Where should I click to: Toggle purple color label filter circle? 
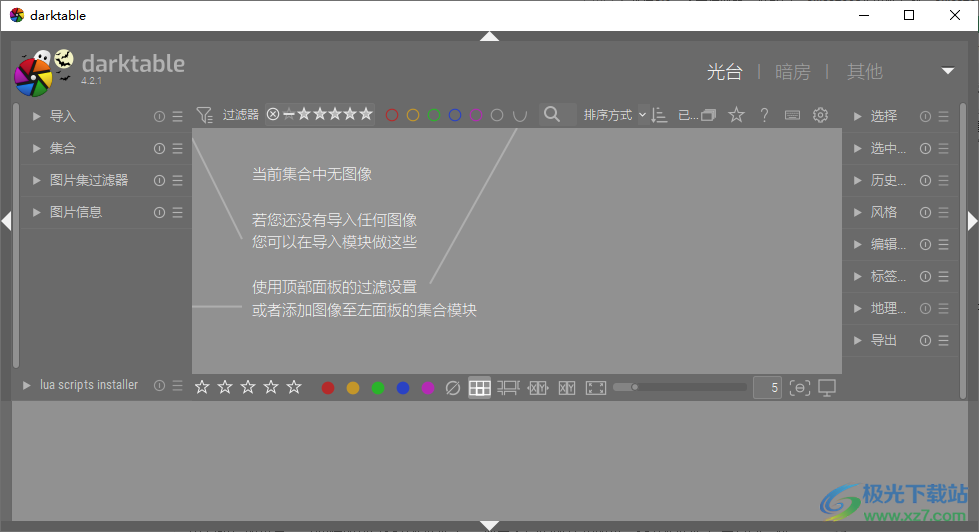tap(476, 115)
